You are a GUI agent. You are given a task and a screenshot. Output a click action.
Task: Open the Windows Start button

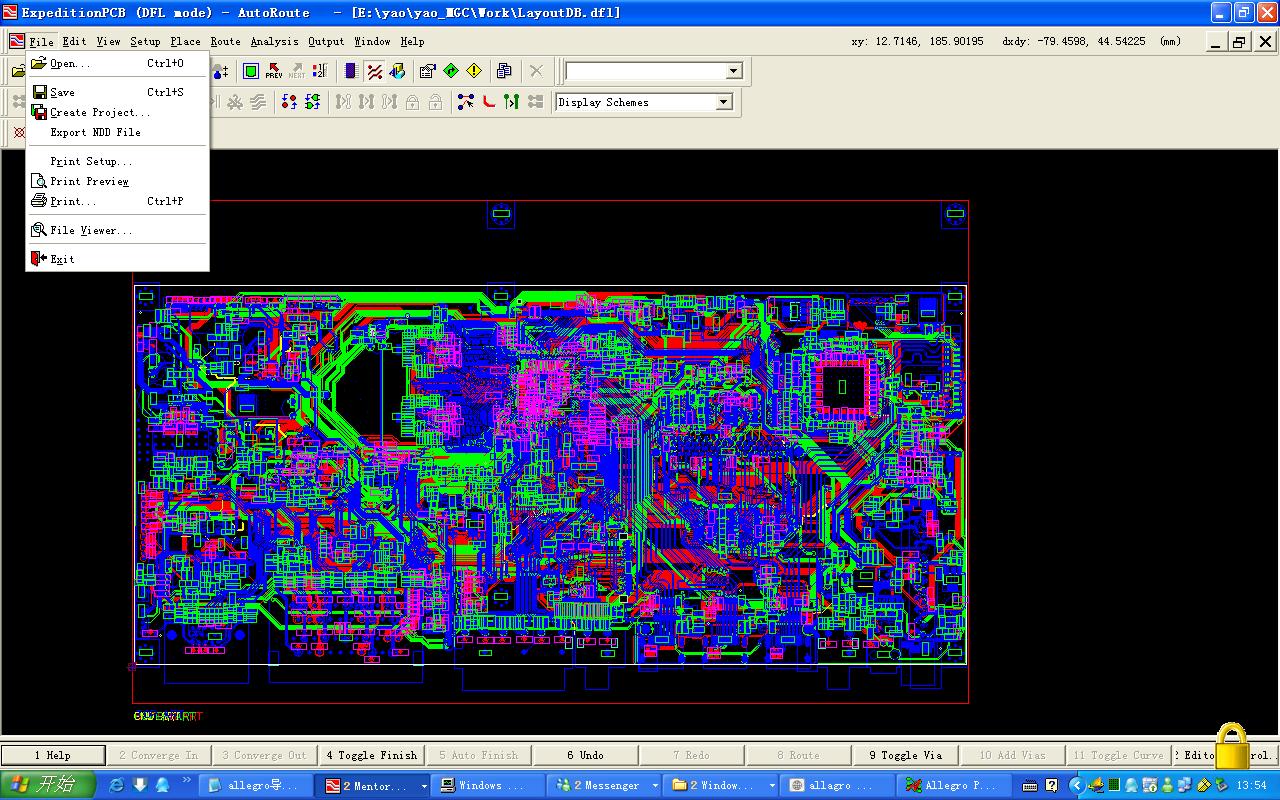(x=47, y=785)
